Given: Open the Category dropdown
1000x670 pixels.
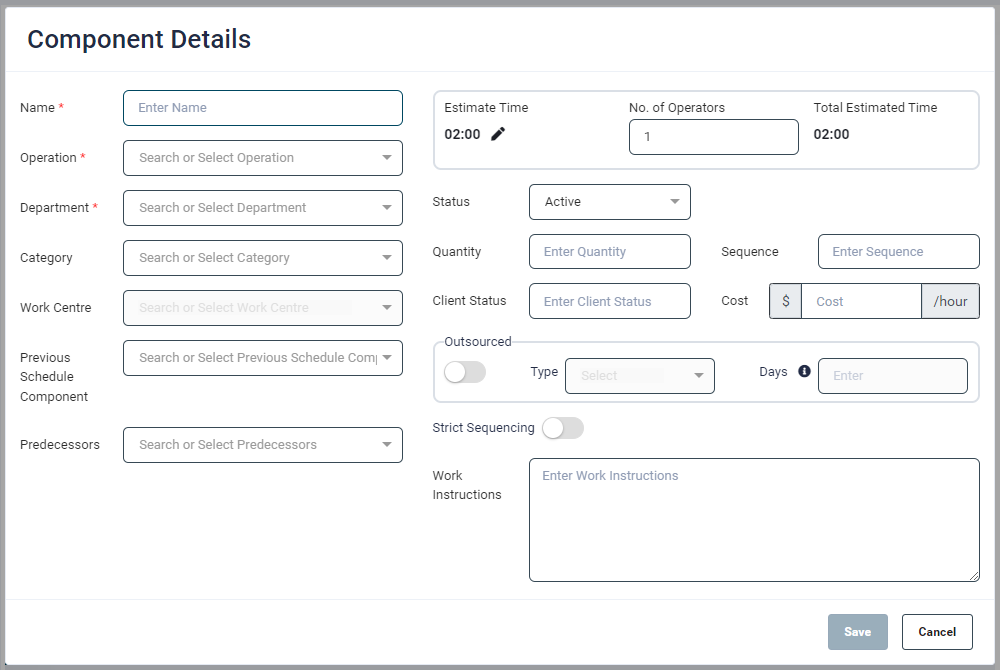Looking at the screenshot, I should [x=263, y=258].
